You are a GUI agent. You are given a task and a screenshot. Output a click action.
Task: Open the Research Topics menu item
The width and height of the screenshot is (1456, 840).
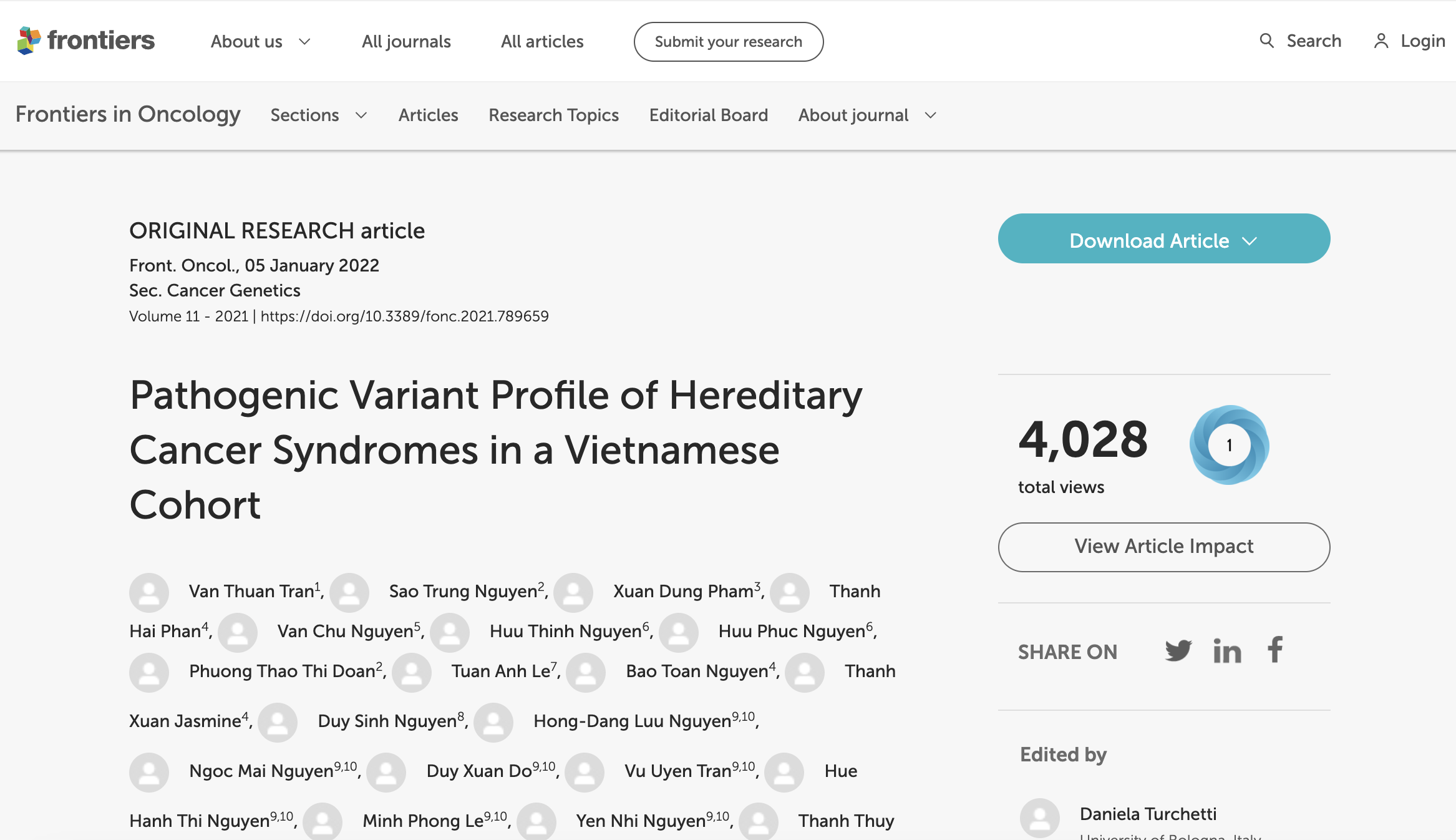point(554,115)
